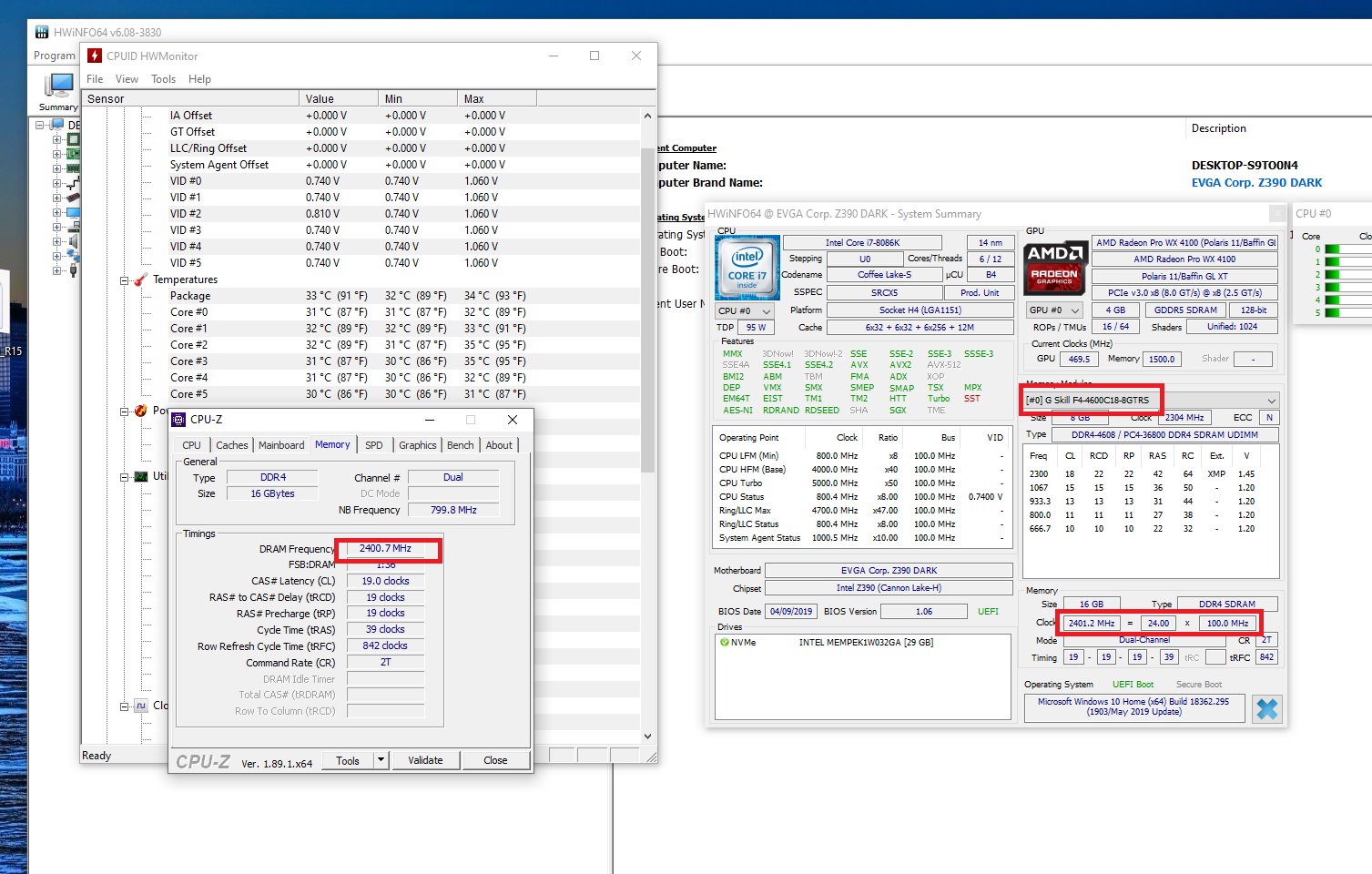Select the Clocks icon in HWMonitor tree
The width and height of the screenshot is (1372, 874).
pos(141,706)
